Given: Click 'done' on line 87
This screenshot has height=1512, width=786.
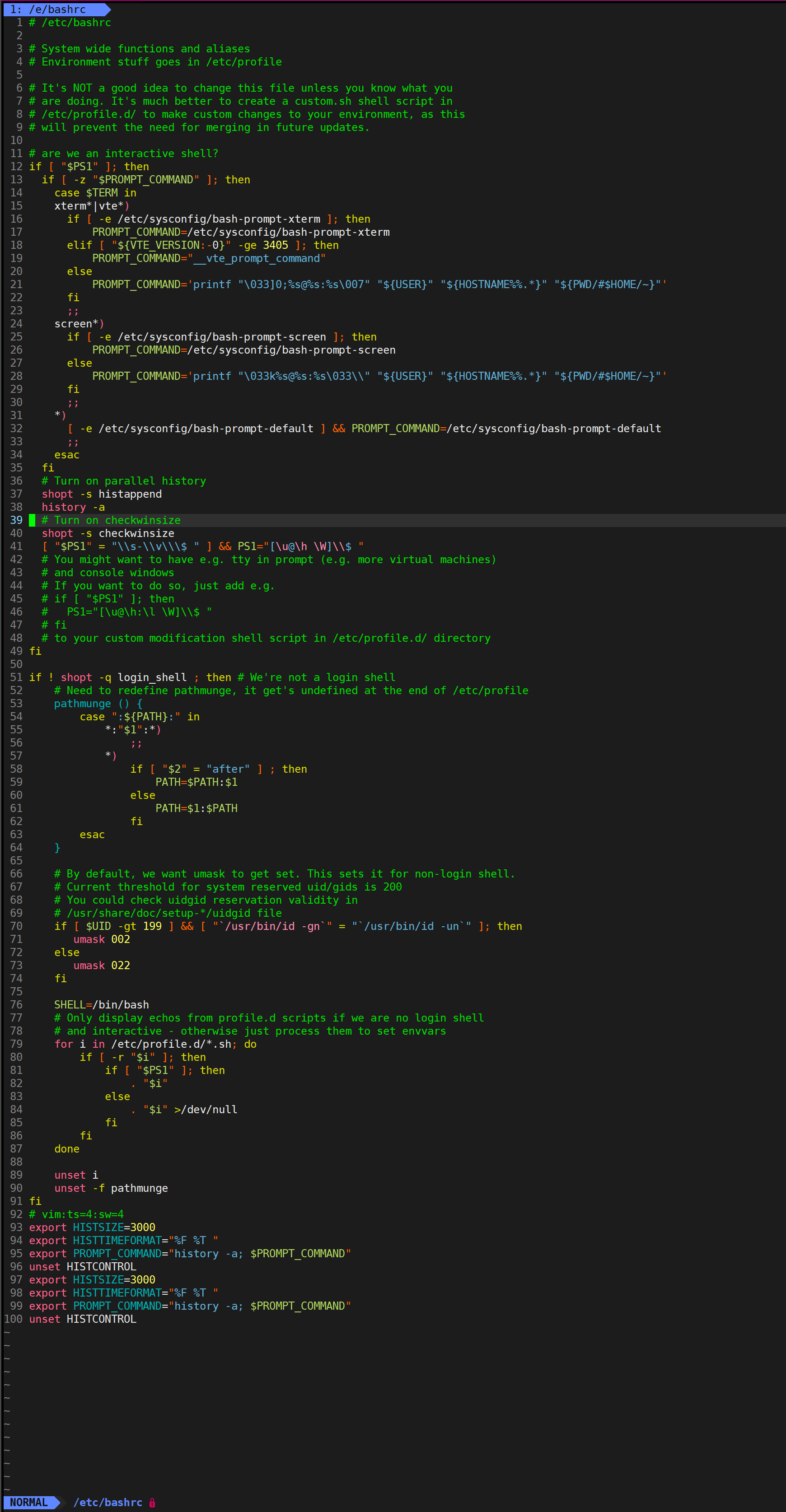Looking at the screenshot, I should click(67, 1148).
